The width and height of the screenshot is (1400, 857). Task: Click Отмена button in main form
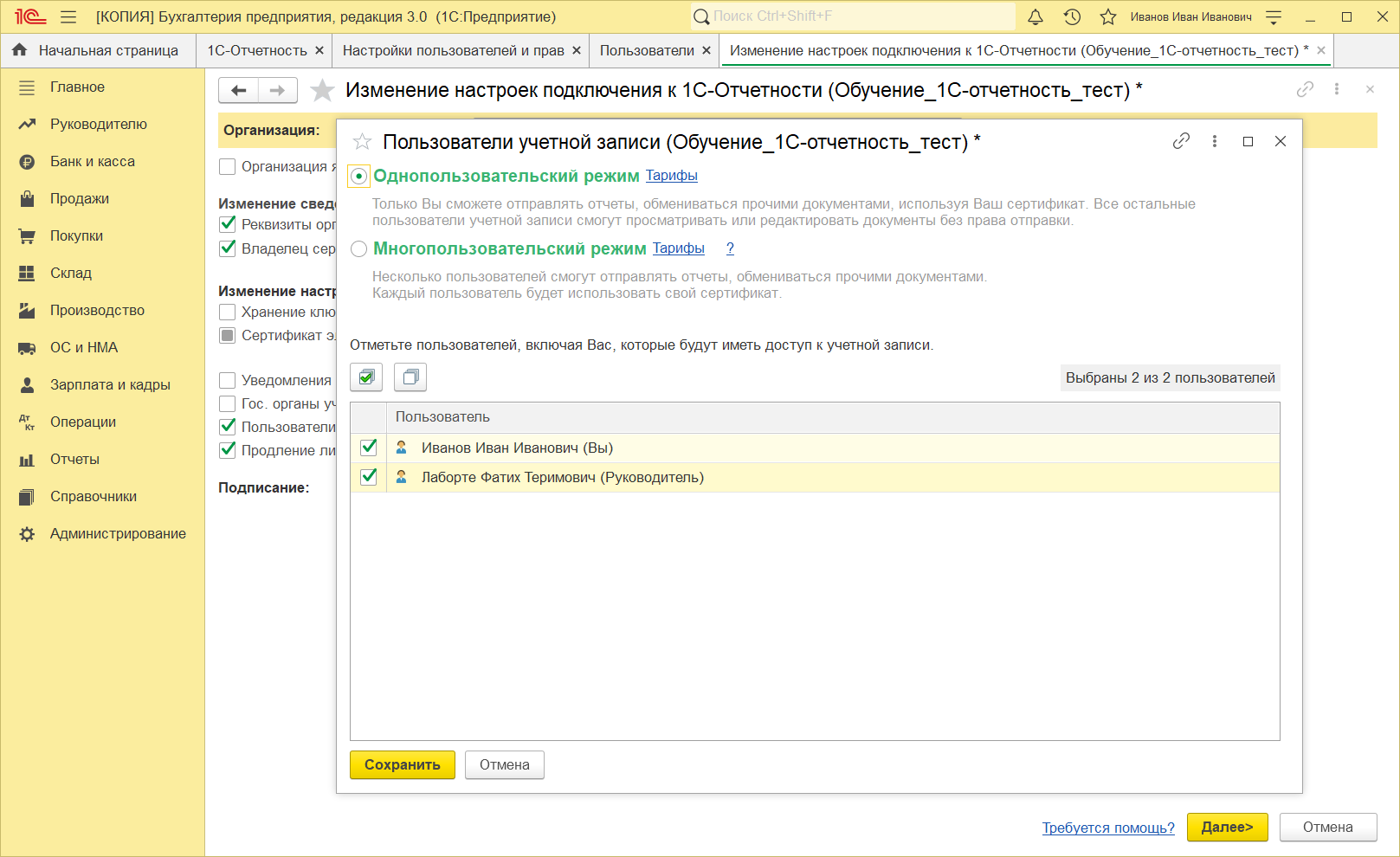[1328, 828]
